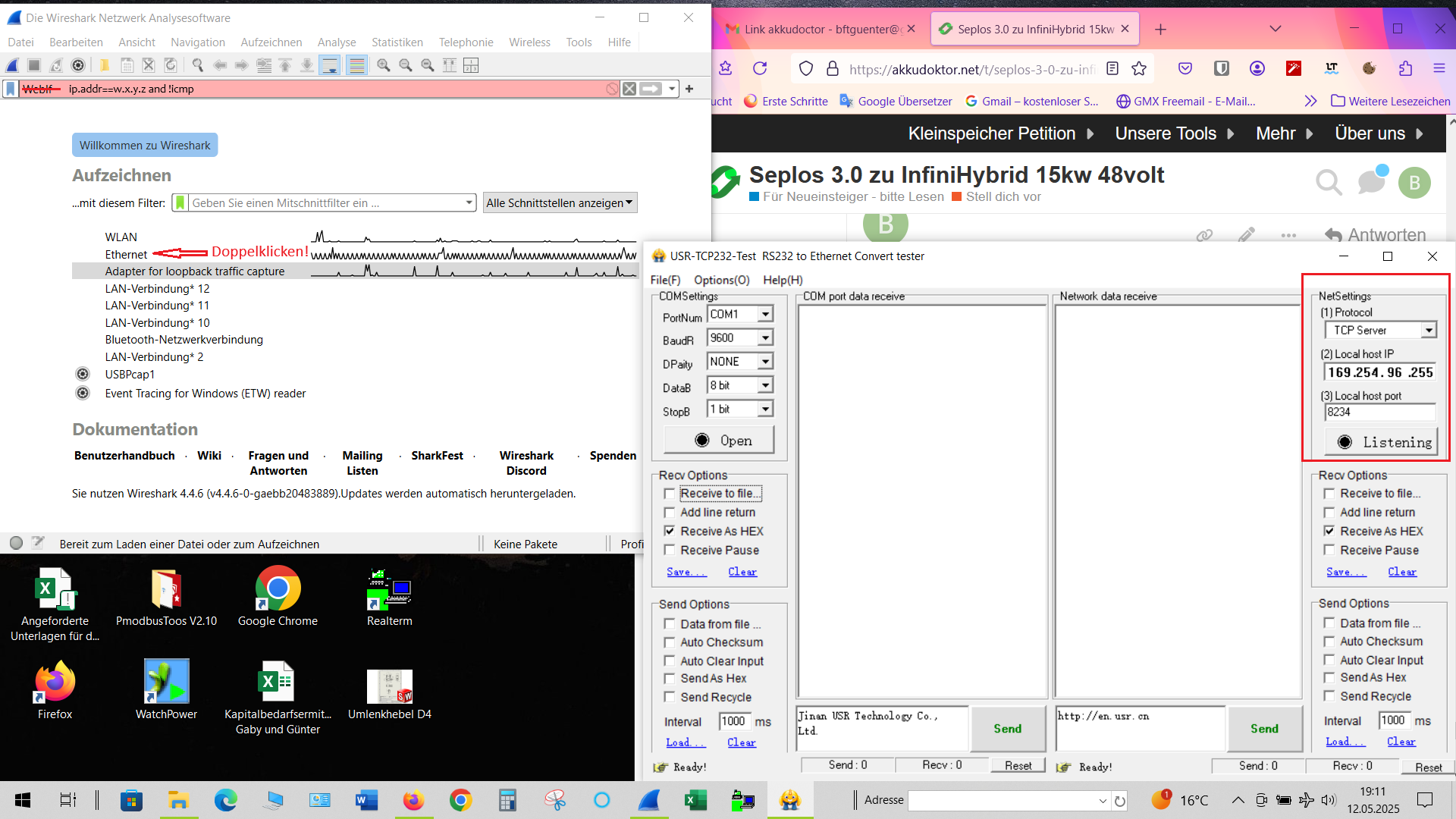Click Local host port field 8234
Screen dimensions: 1456x819
pos(1379,413)
